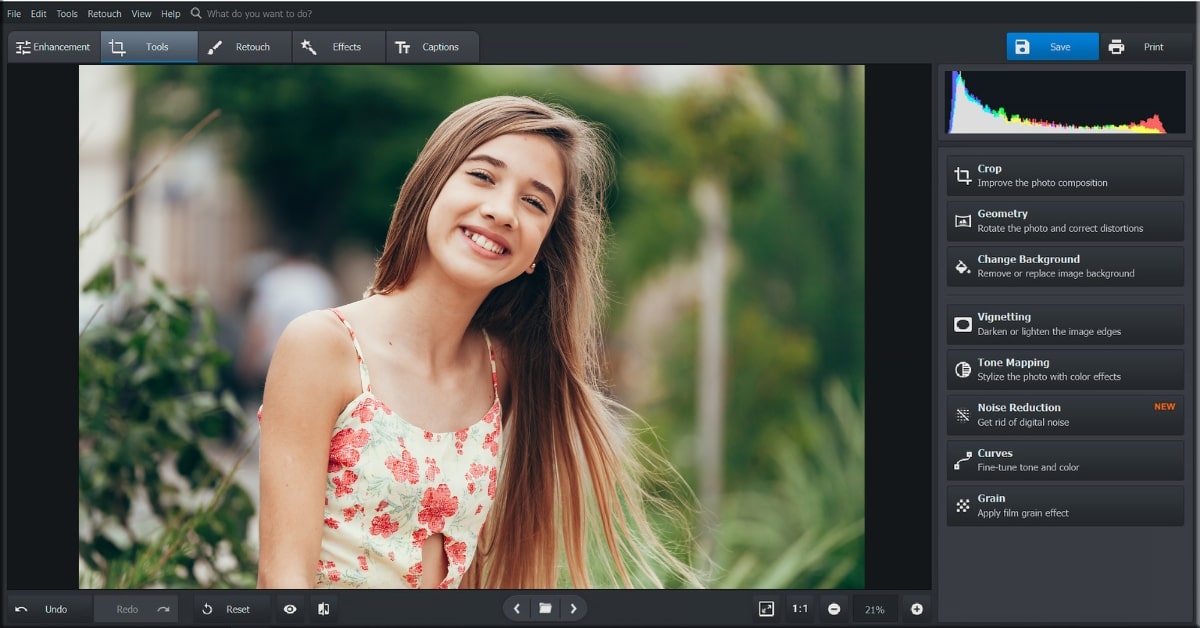Go to the previous photo
Image resolution: width=1200 pixels, height=628 pixels.
[516, 608]
